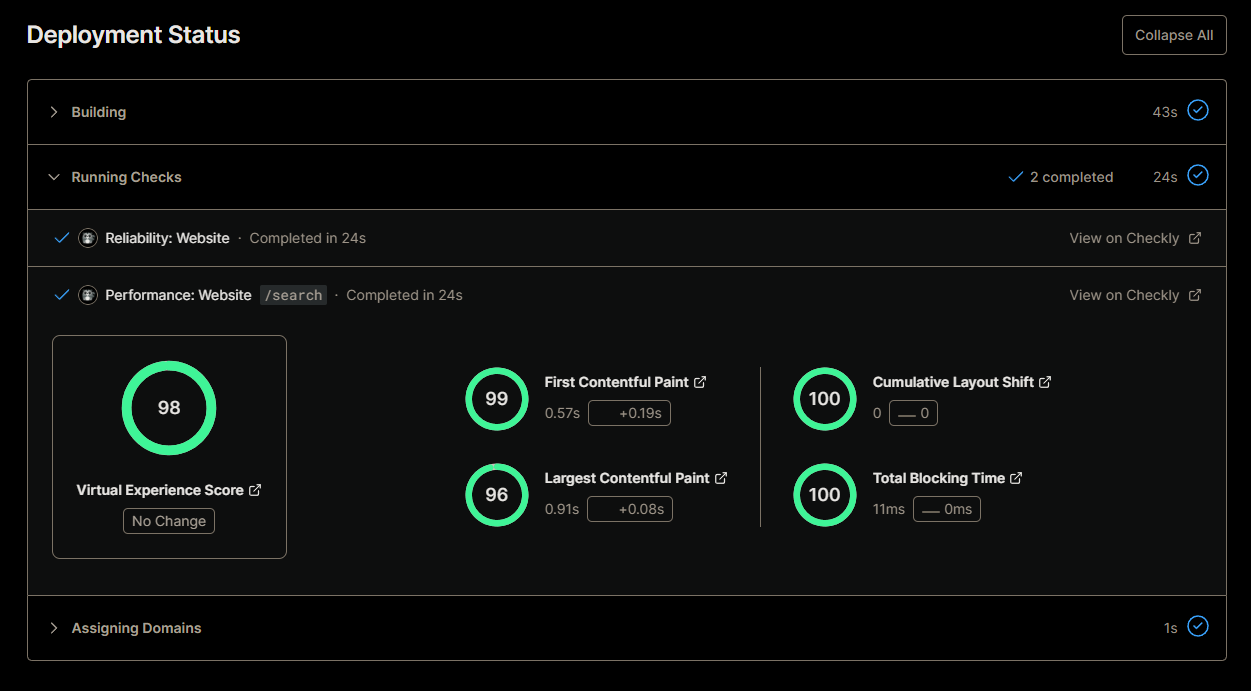Click the Checkly avatar in Reliability row

click(x=88, y=238)
